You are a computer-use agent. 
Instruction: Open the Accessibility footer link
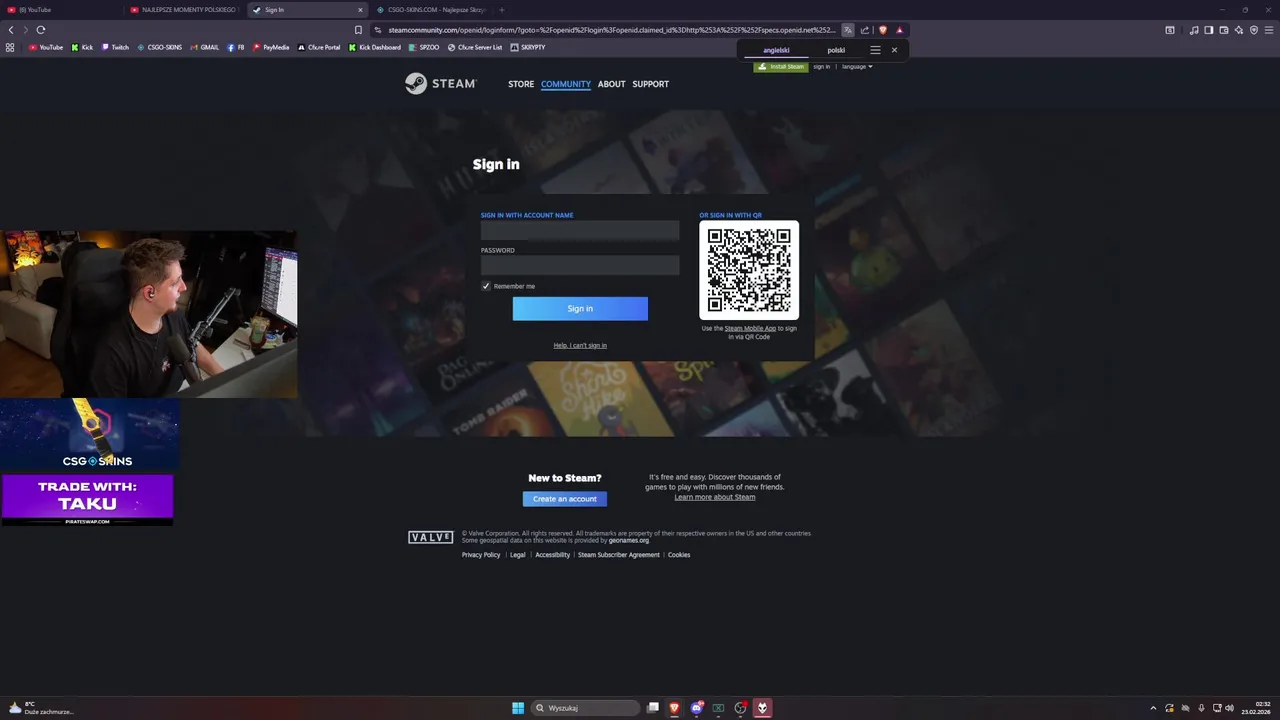tap(552, 555)
